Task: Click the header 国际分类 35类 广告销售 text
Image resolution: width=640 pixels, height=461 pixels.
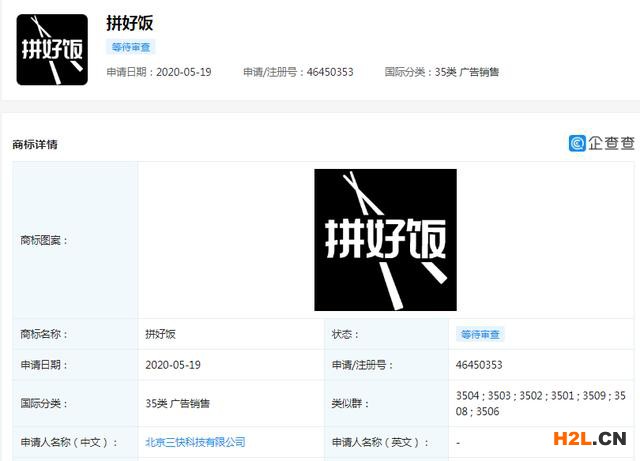Action: pos(466,72)
